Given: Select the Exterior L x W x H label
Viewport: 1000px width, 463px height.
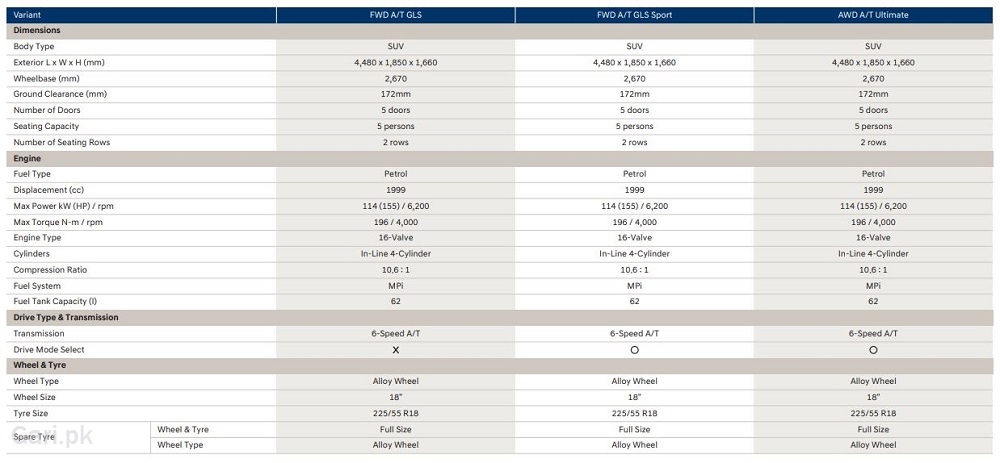Looking at the screenshot, I should pyautogui.click(x=59, y=62).
